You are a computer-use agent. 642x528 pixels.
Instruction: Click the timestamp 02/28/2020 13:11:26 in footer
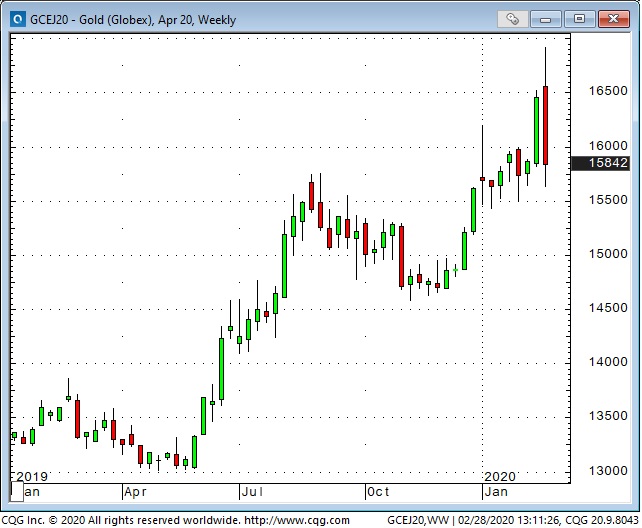pyautogui.click(x=508, y=520)
